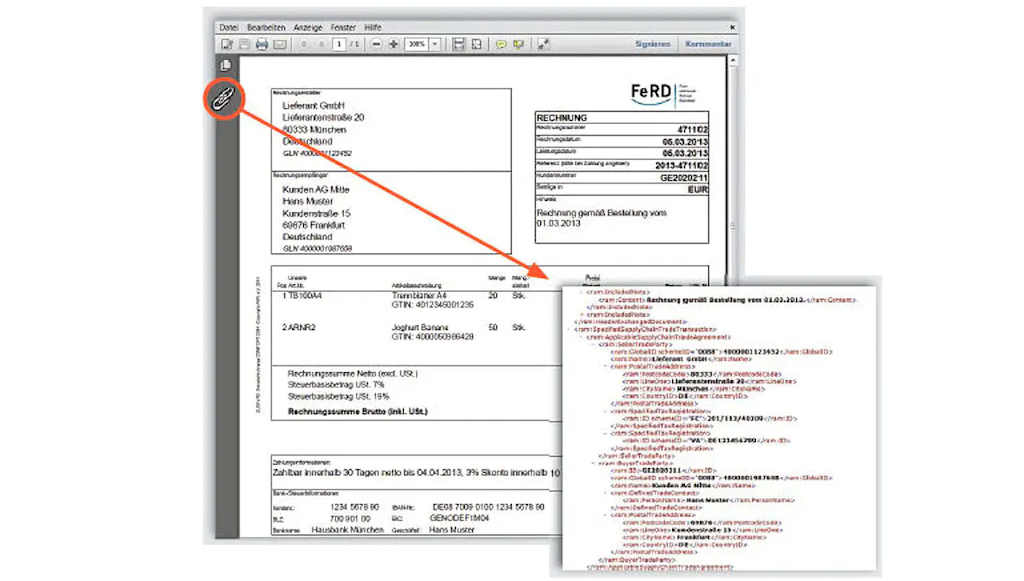This screenshot has width=1024, height=581.
Task: Go to next page arrow in toolbar
Action: point(321,44)
